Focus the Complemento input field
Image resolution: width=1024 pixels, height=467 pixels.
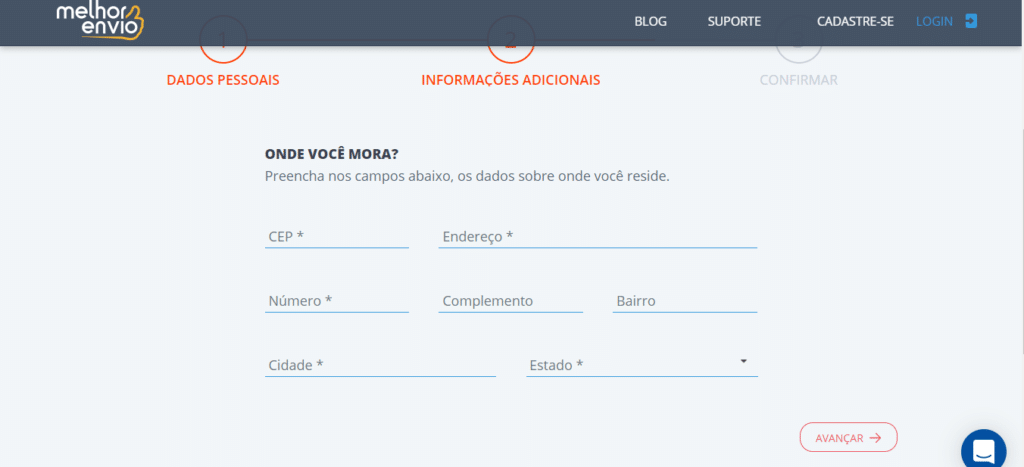click(x=510, y=301)
